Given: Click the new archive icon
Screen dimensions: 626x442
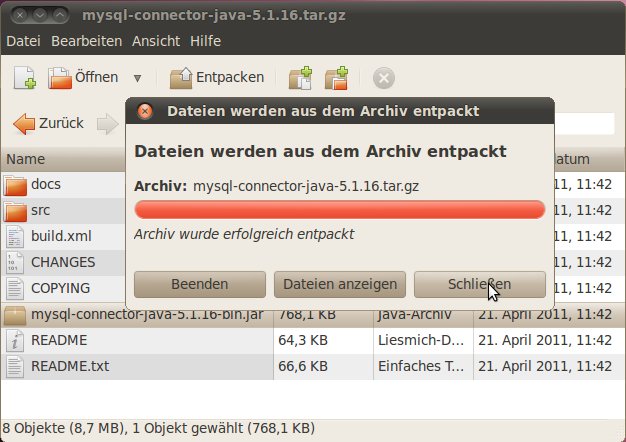Looking at the screenshot, I should click(24, 78).
